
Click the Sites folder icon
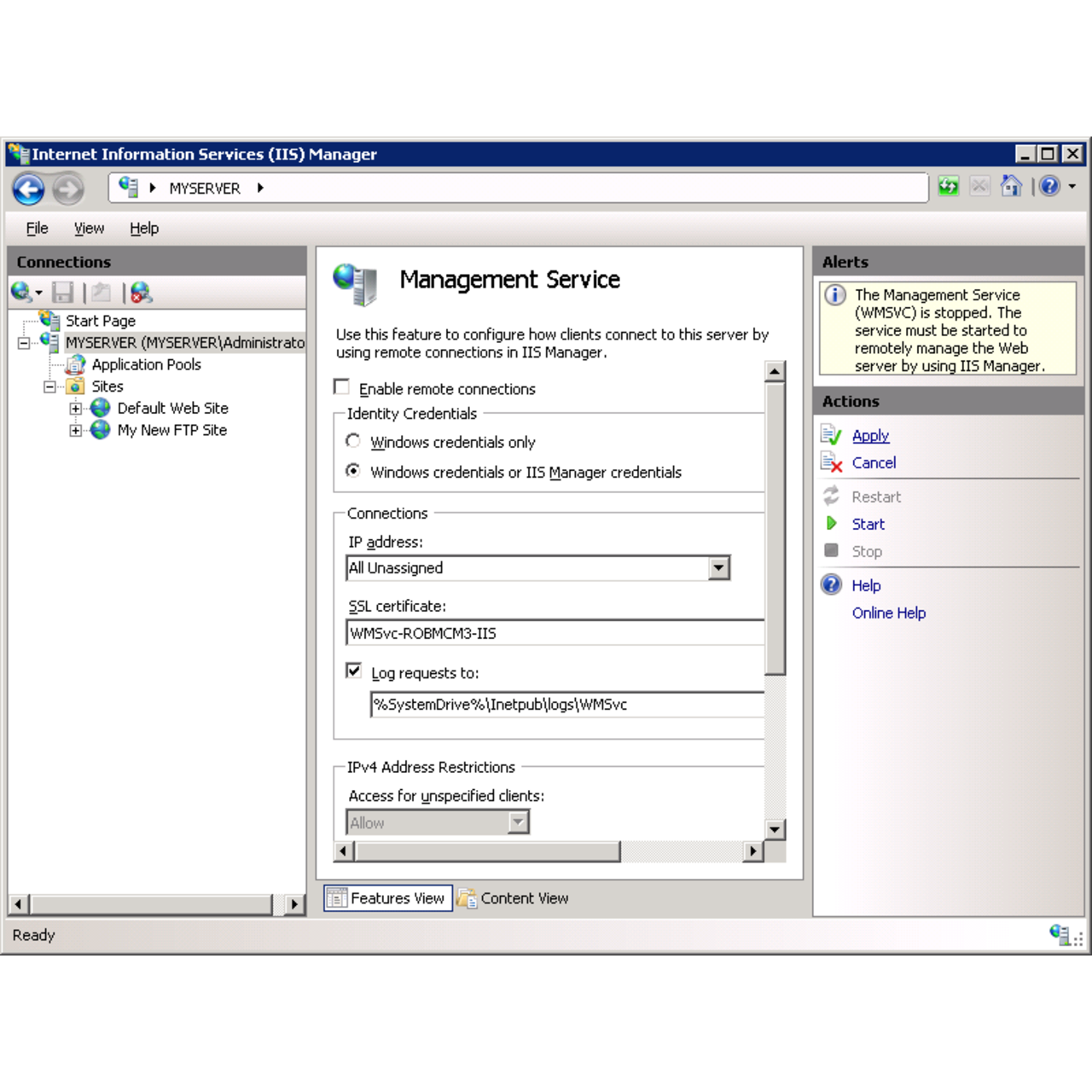point(76,386)
